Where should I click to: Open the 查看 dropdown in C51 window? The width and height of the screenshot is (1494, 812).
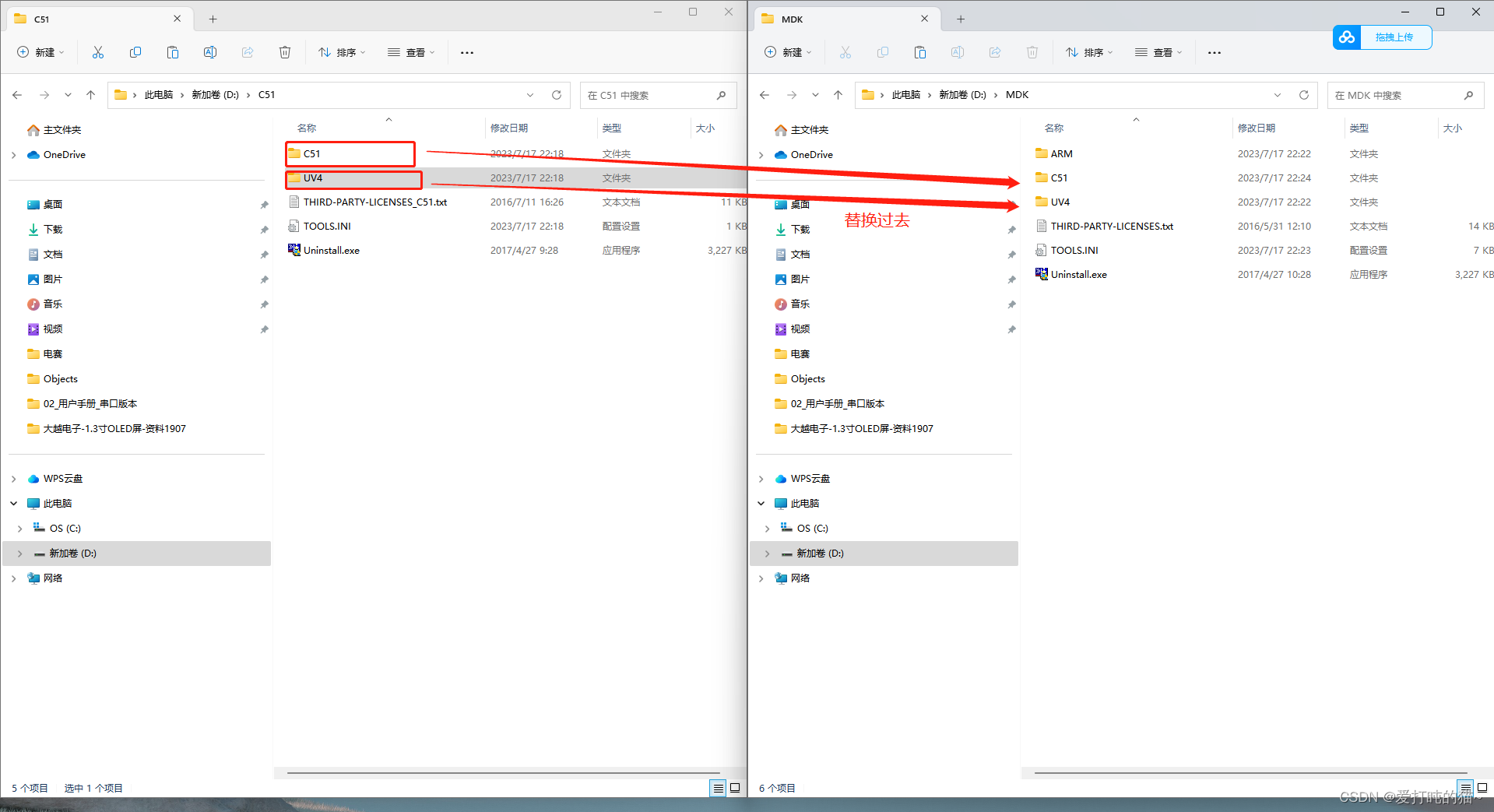click(x=411, y=52)
